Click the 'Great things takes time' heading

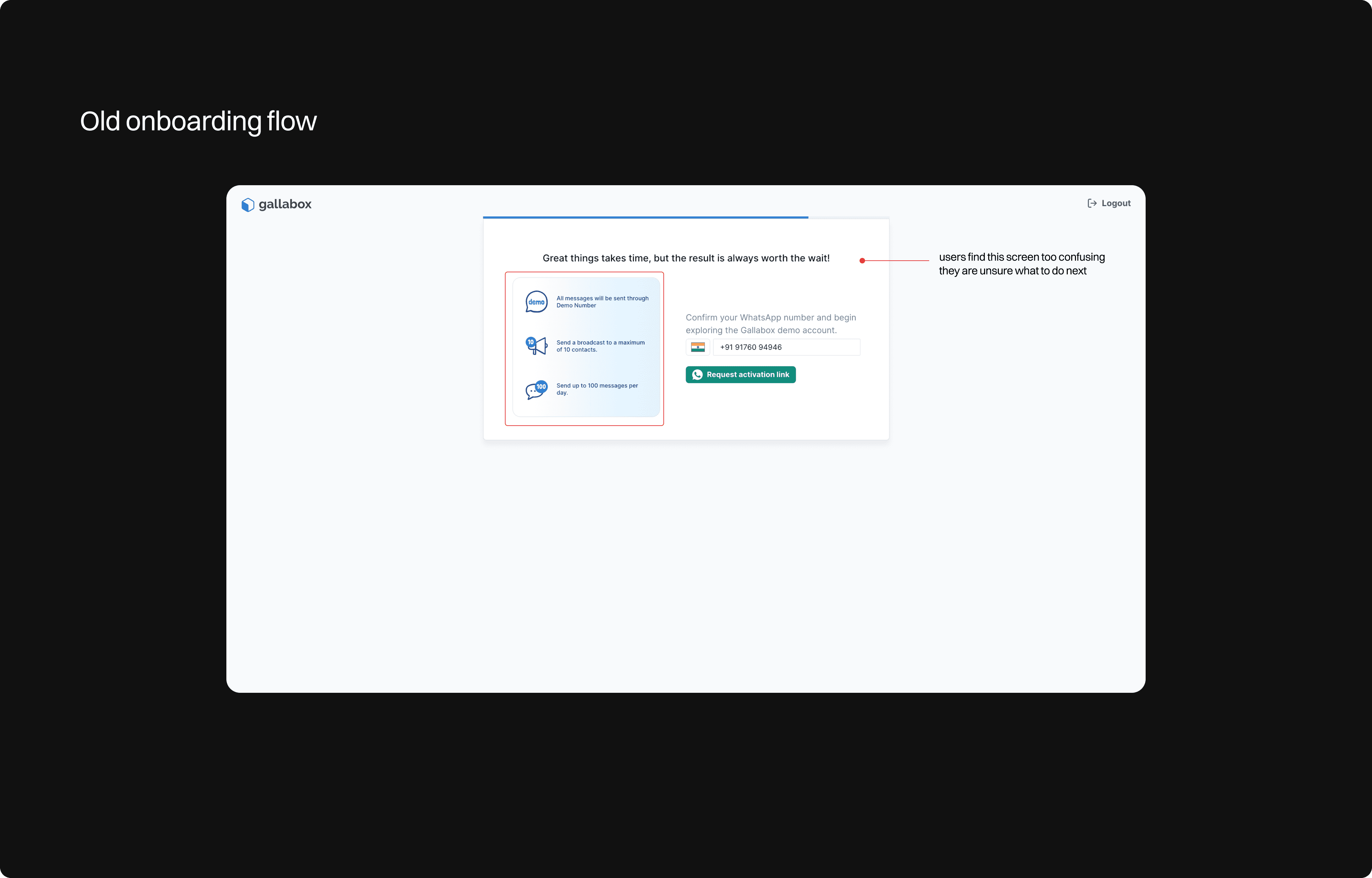tap(686, 258)
